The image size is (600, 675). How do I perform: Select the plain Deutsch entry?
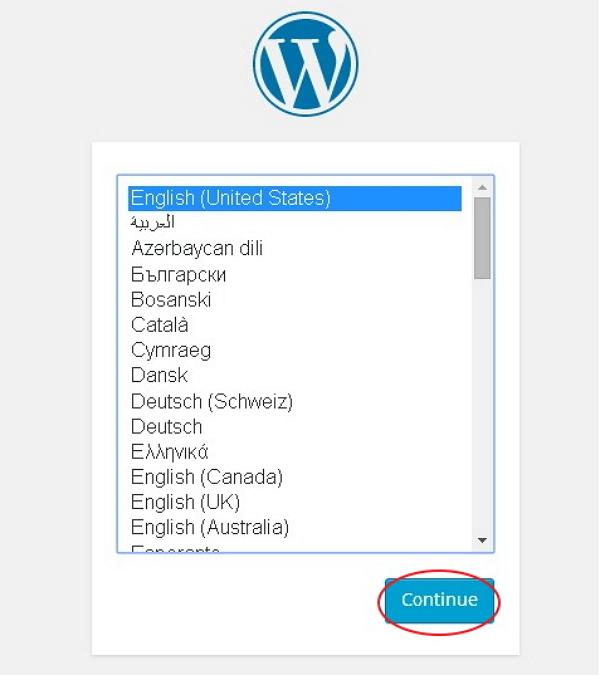point(166,426)
